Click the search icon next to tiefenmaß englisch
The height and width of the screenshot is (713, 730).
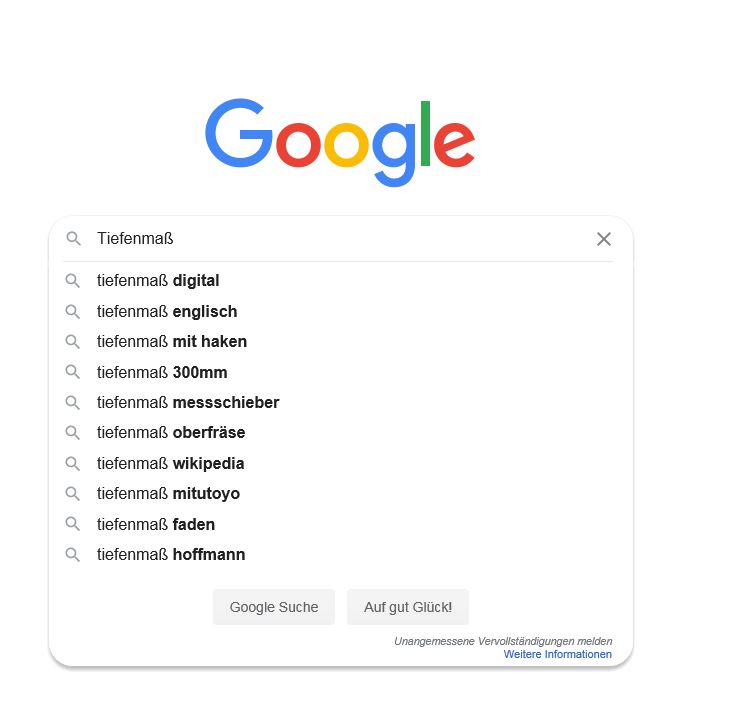coord(73,312)
